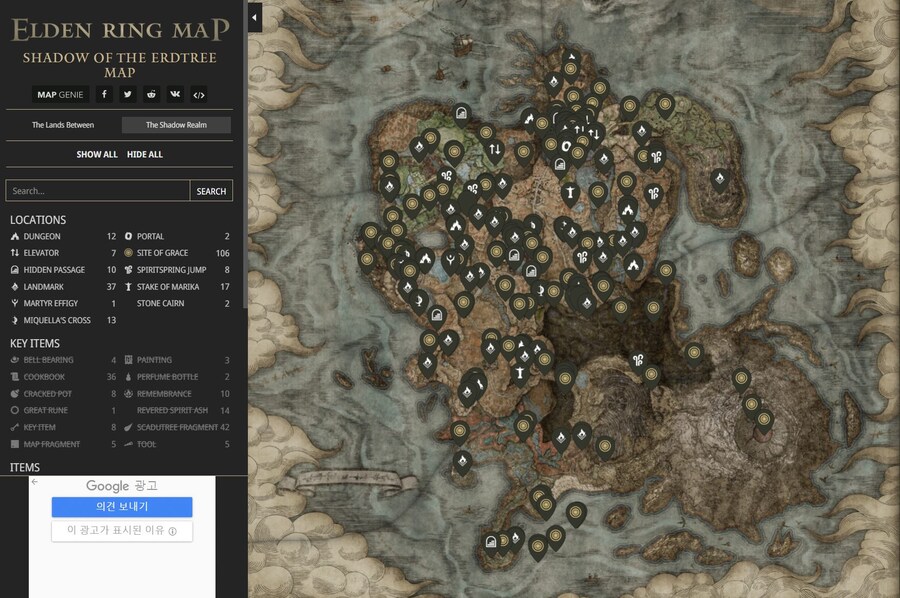Share the map on Twitter
900x598 pixels.
pyautogui.click(x=127, y=95)
